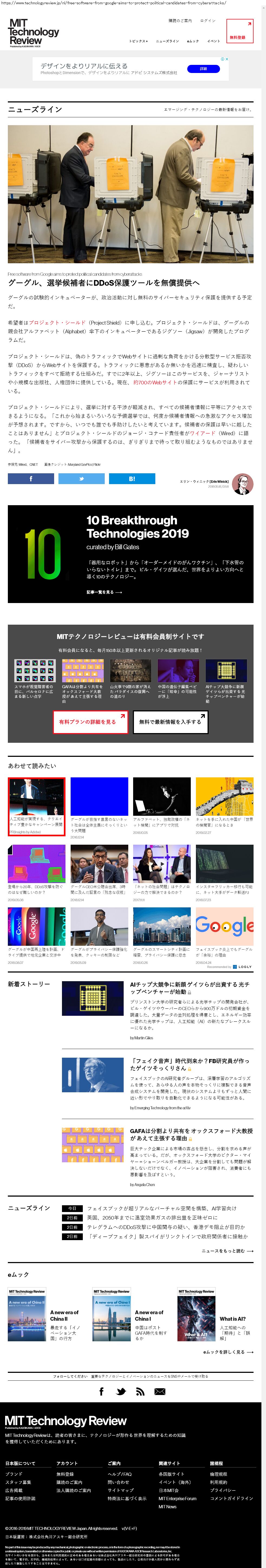
Task: Open the サイトマップ footer link
Action: pyautogui.click(x=120, y=1490)
